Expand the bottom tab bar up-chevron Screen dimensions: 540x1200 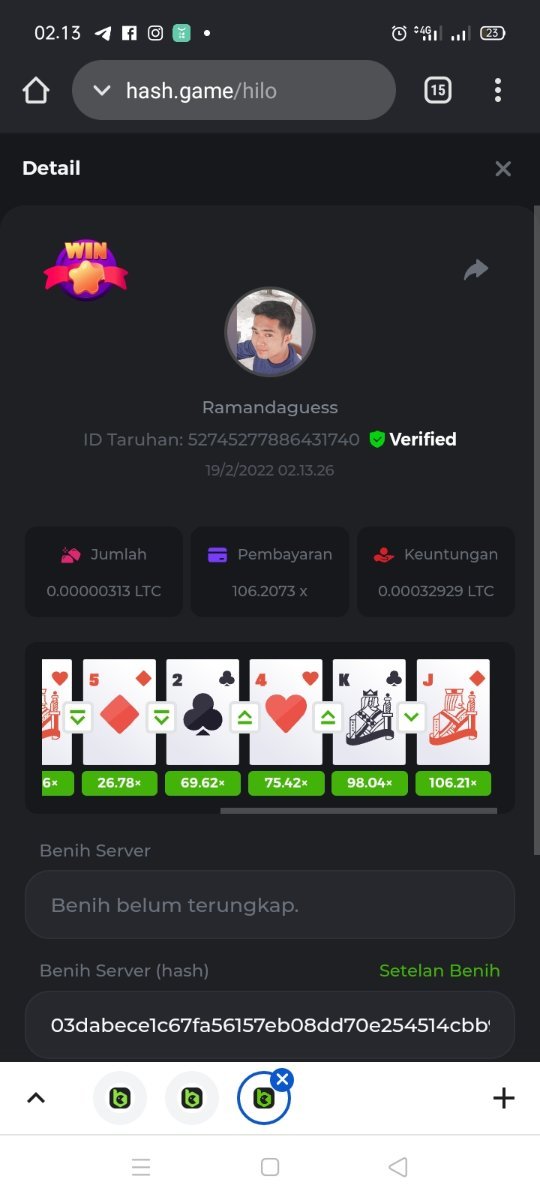(x=36, y=1098)
